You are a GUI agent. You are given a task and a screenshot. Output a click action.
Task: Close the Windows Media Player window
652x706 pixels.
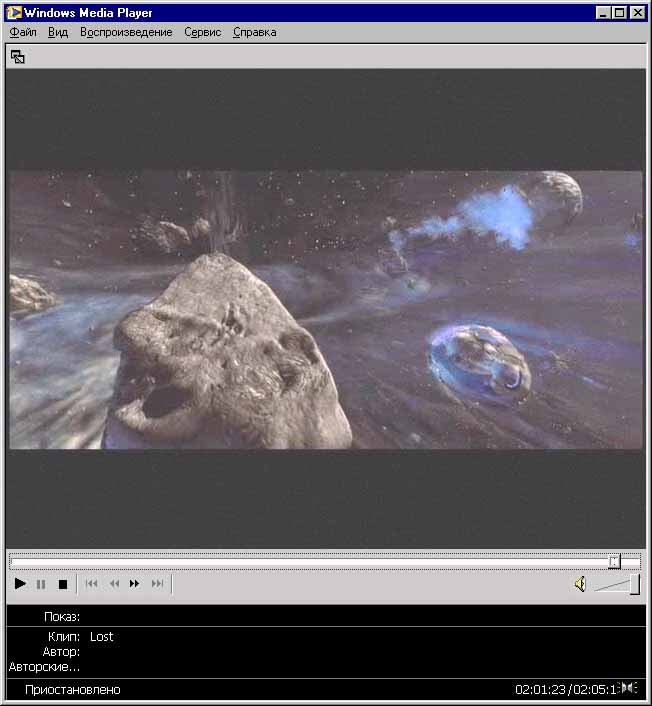coord(638,13)
